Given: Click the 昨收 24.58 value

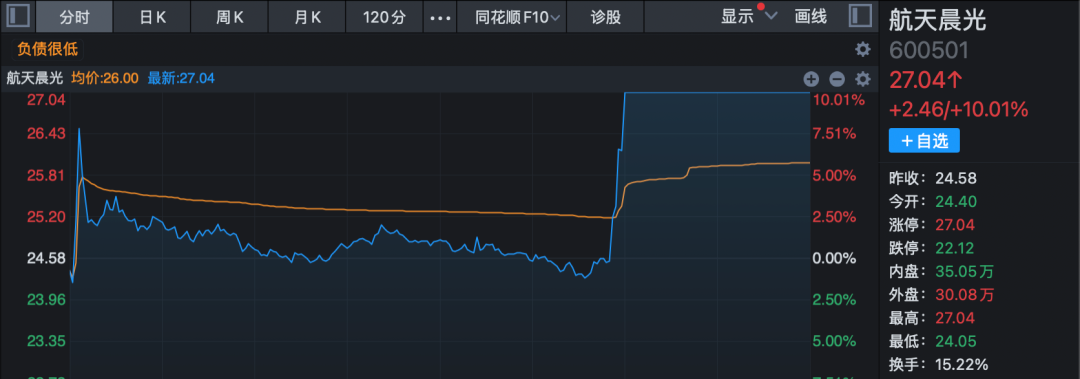Looking at the screenshot, I should pos(955,179).
